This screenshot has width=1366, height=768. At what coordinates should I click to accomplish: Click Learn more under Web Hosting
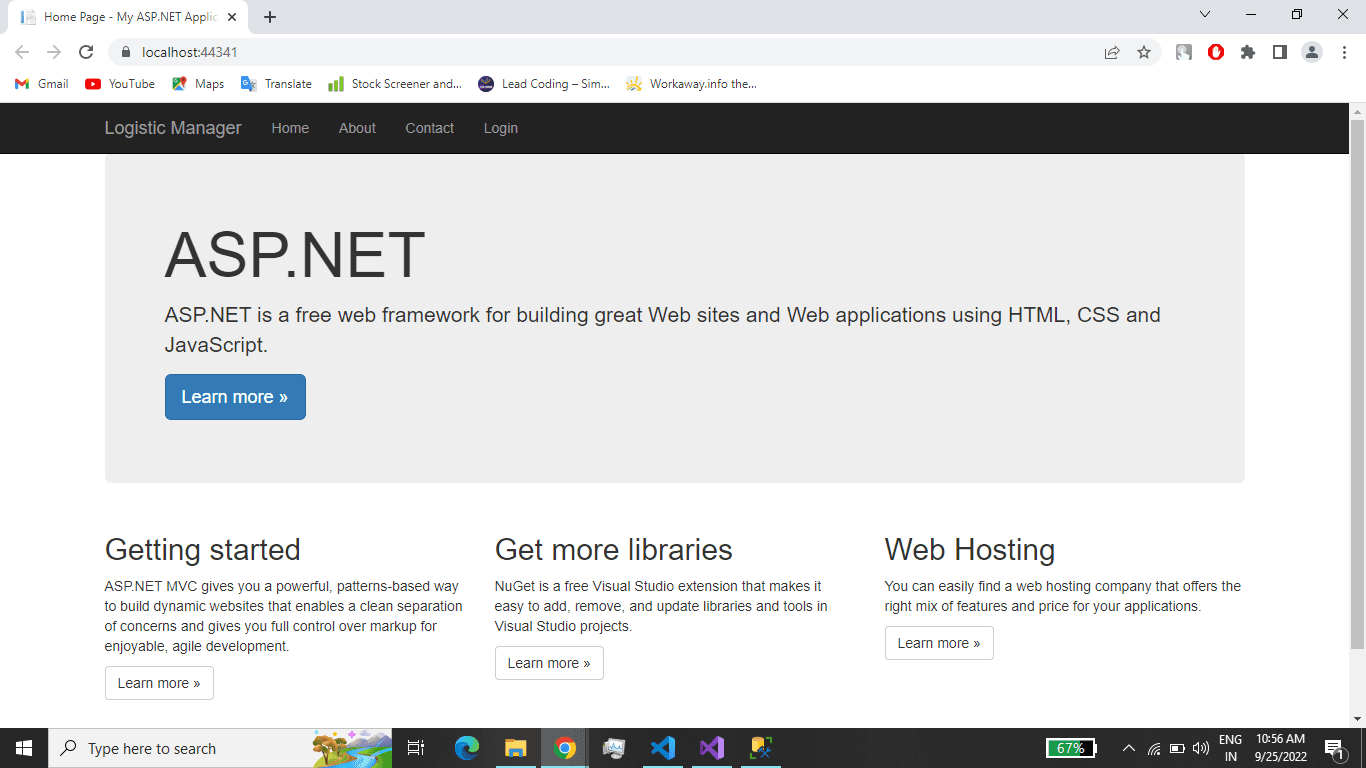coord(939,643)
